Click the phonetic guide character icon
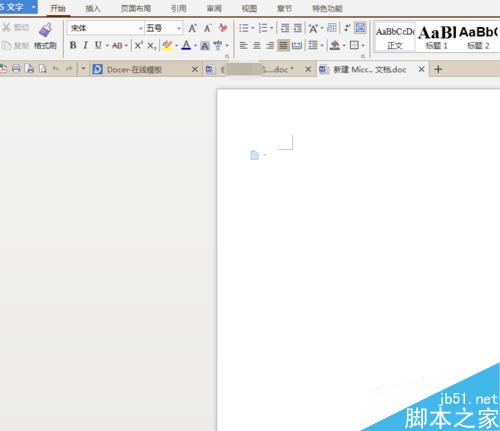The height and width of the screenshot is (431, 500). pyautogui.click(x=218, y=45)
